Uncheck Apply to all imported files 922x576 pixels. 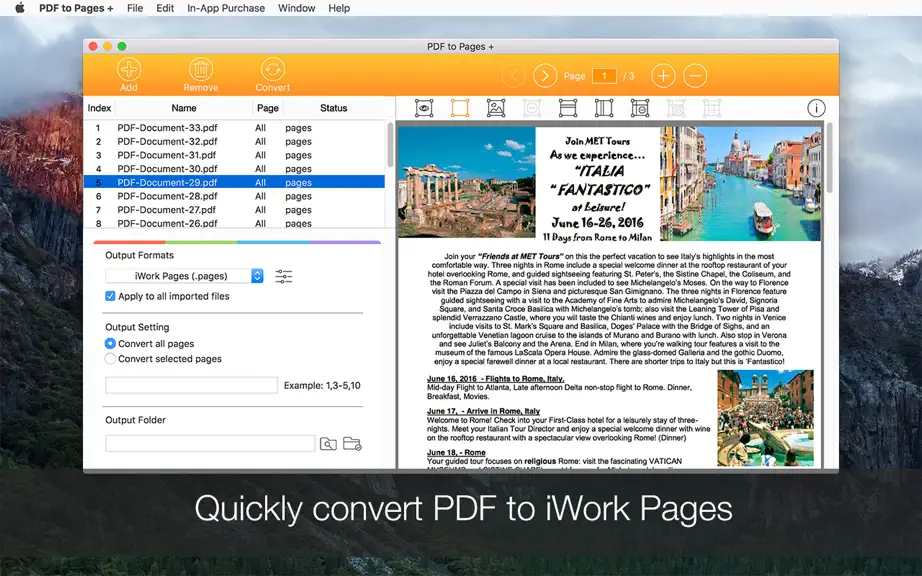pos(110,296)
